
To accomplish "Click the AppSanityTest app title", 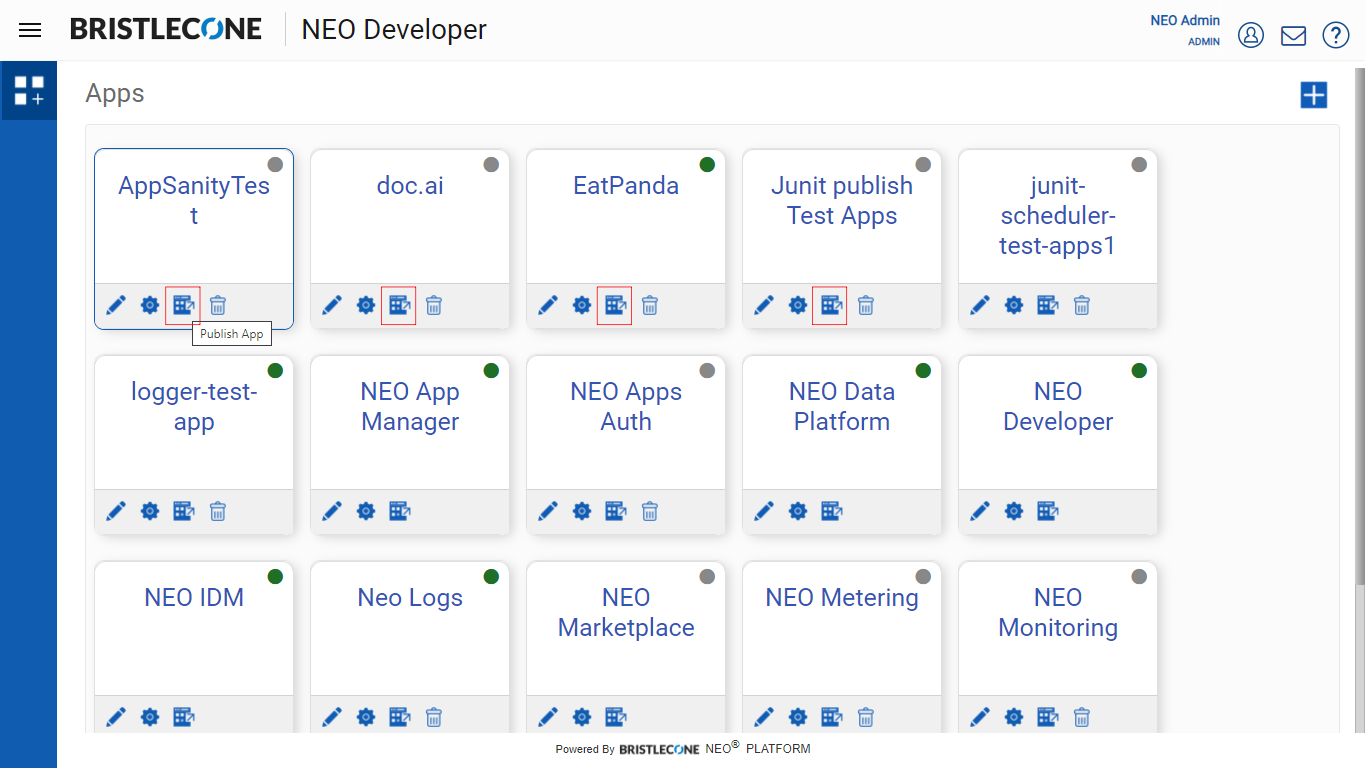I will pos(194,200).
